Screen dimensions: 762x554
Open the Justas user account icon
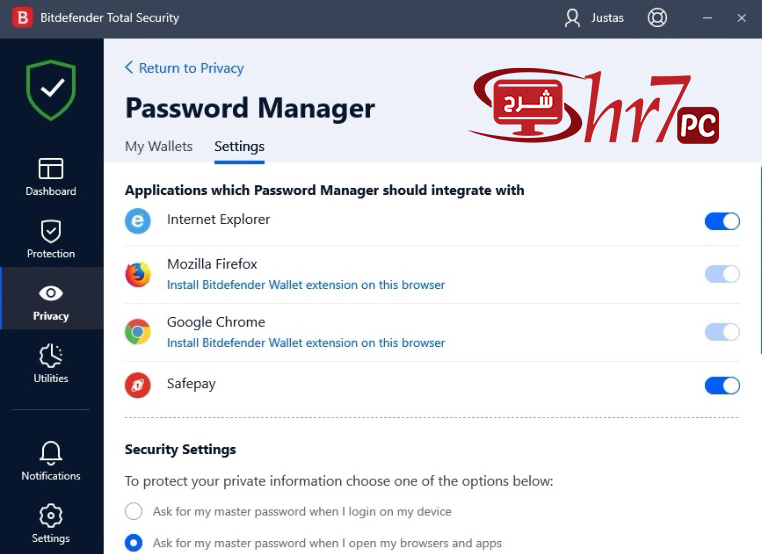tap(572, 18)
